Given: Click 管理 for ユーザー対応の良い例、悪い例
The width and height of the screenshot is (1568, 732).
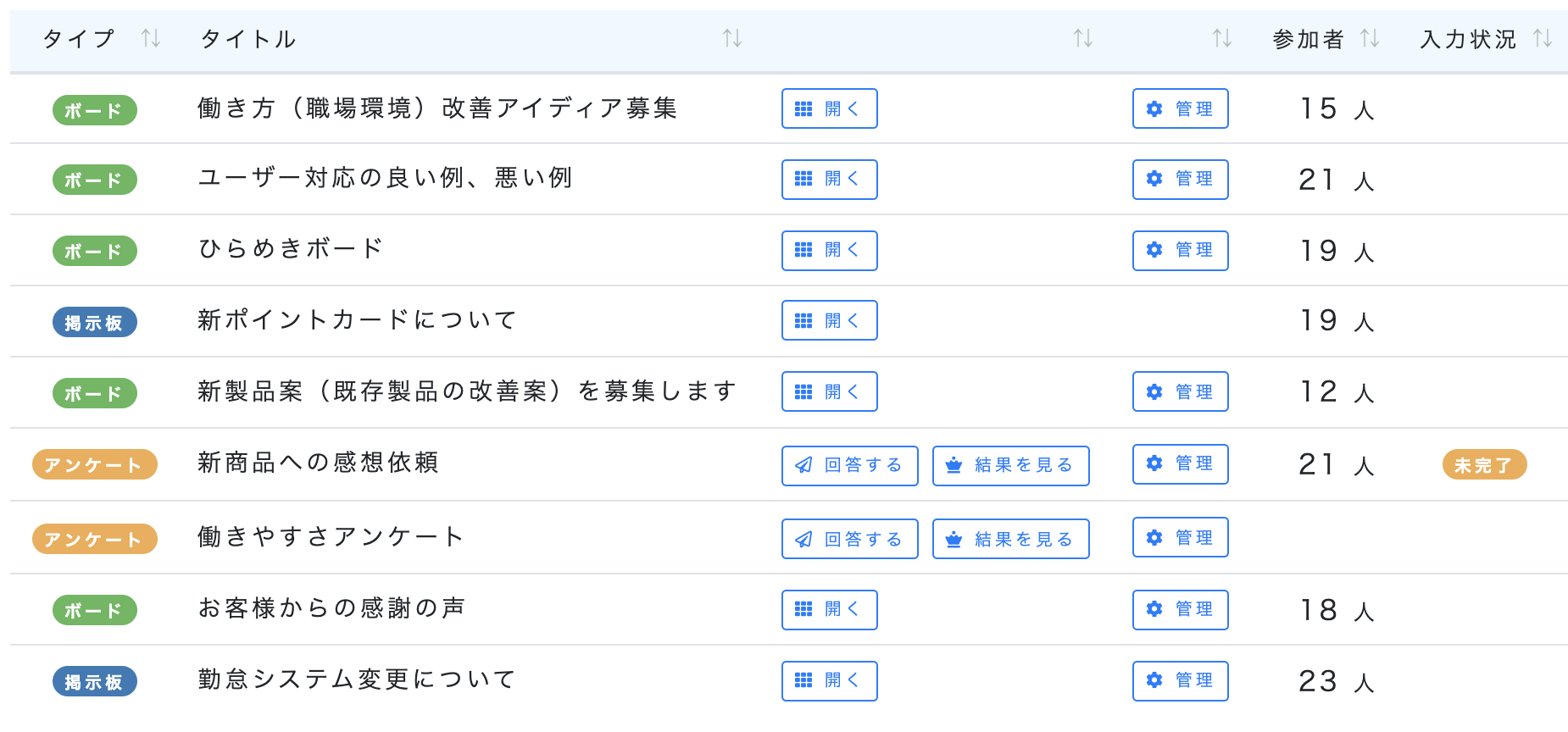Looking at the screenshot, I should (x=1180, y=180).
